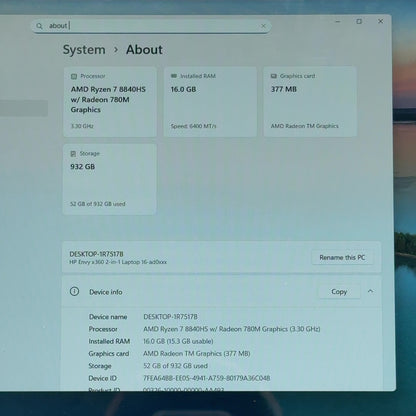Click the Device info circle icon
The width and height of the screenshot is (416, 416).
pos(74,291)
